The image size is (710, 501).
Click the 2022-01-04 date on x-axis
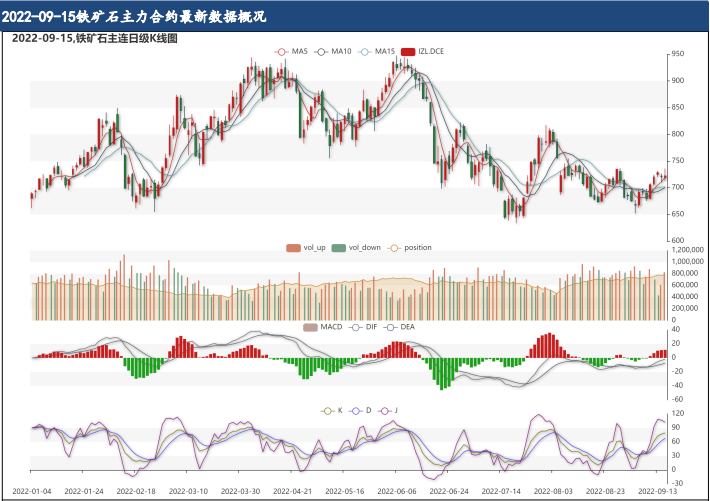point(31,492)
